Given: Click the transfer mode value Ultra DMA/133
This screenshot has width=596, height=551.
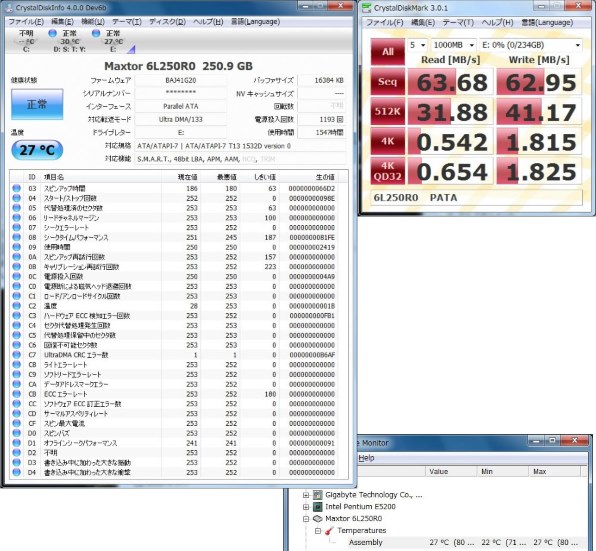Looking at the screenshot, I should 181,119.
